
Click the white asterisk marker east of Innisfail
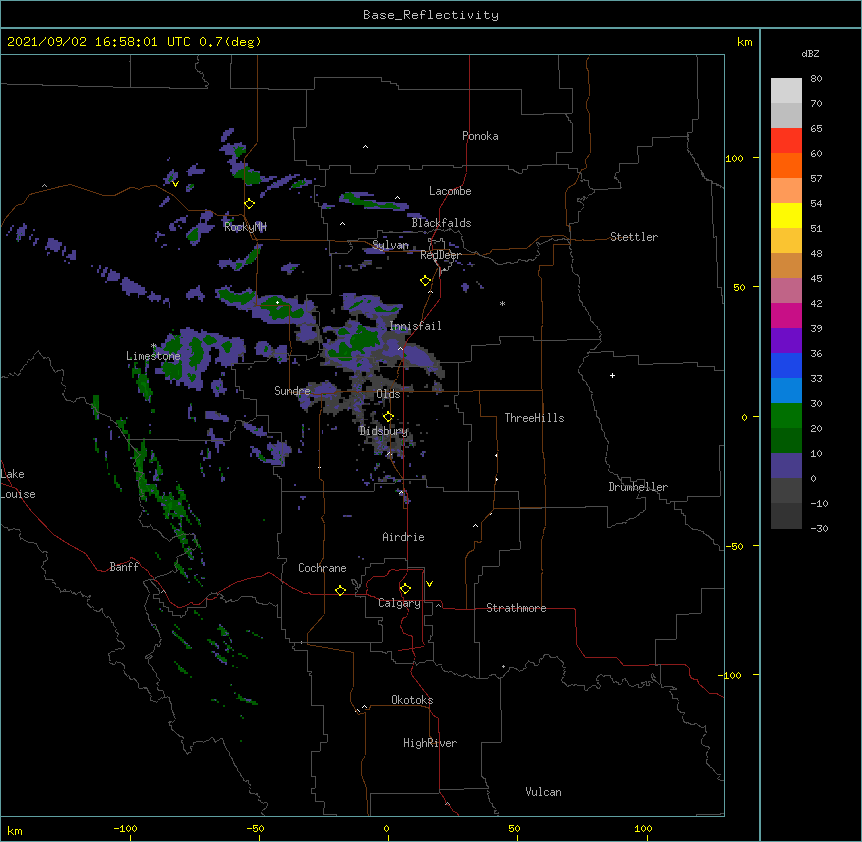[x=502, y=303]
